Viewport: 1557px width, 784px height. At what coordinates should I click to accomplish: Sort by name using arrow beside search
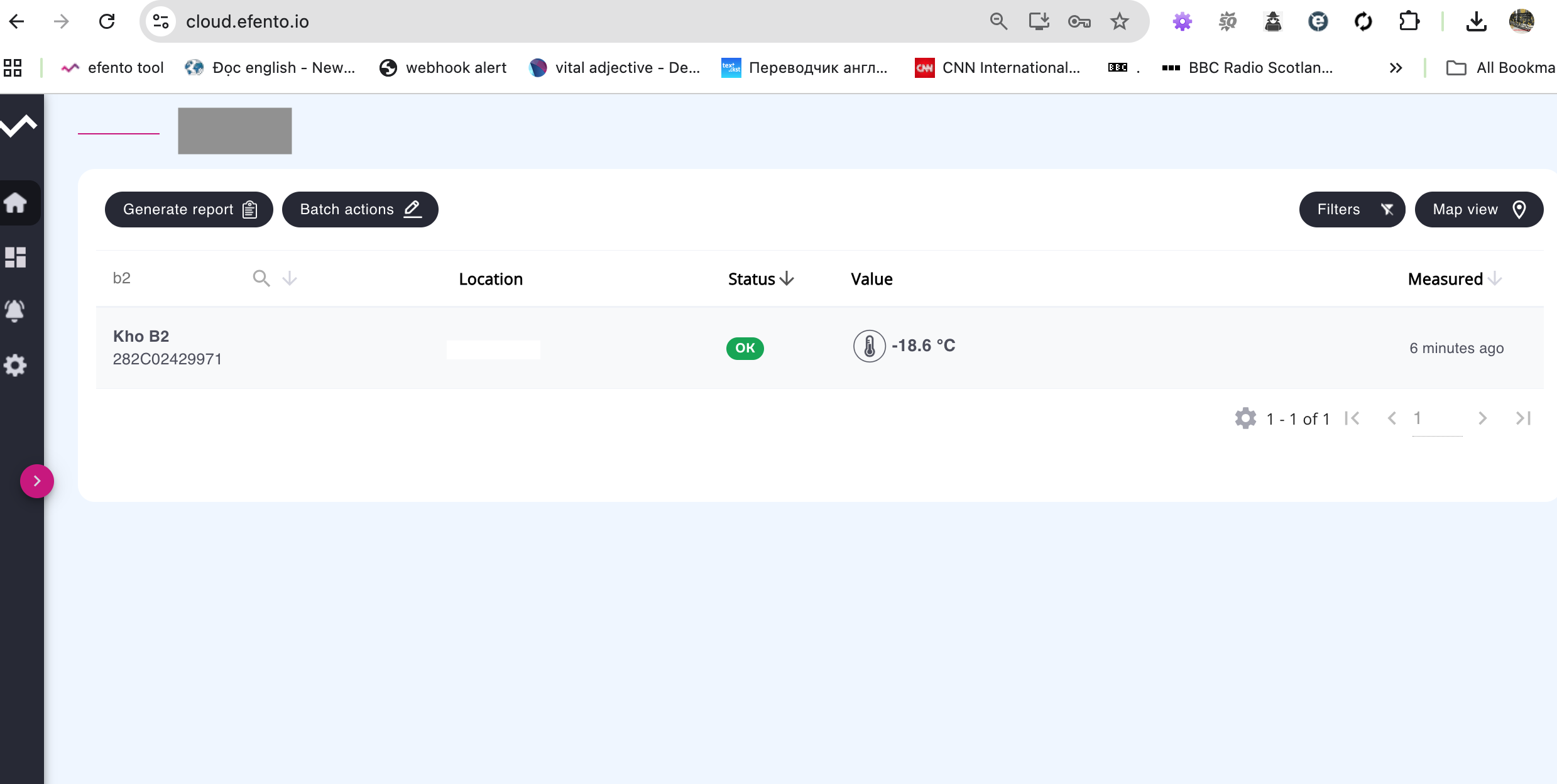tap(290, 278)
